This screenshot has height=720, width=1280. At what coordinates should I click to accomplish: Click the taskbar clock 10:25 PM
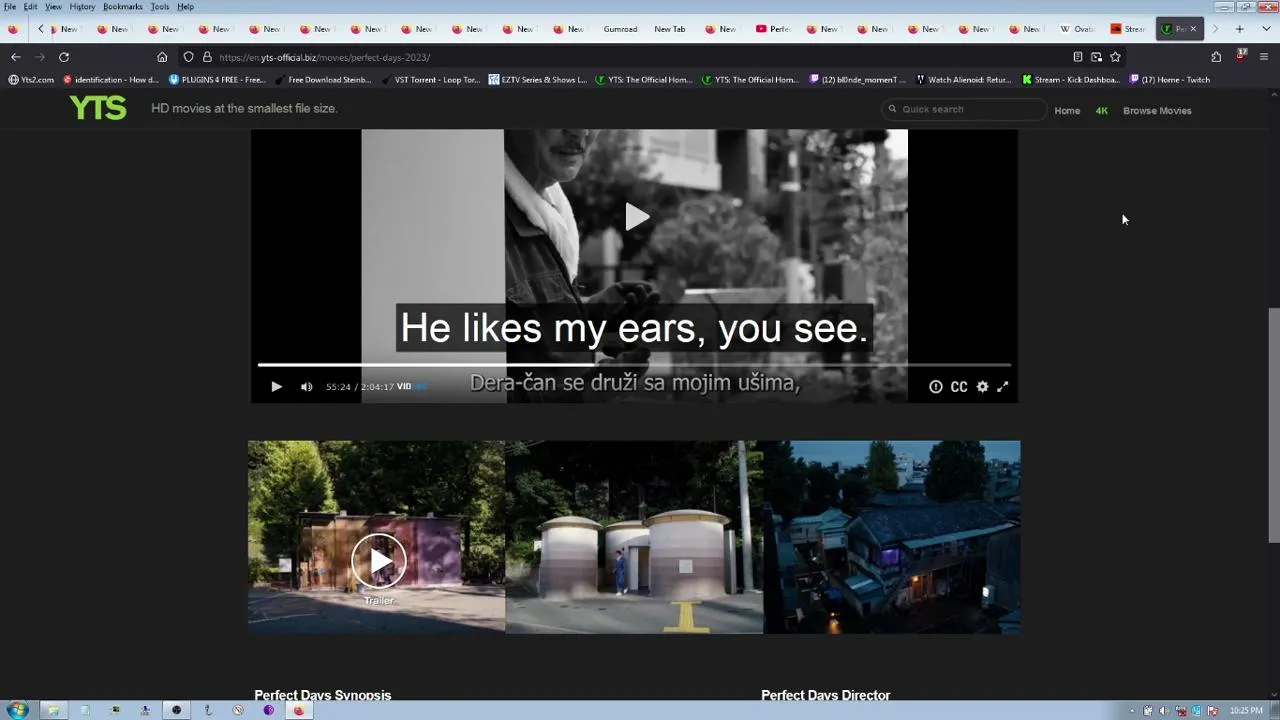[x=1246, y=711]
